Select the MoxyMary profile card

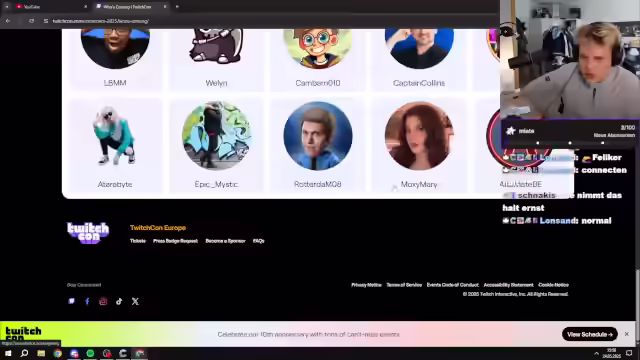click(x=419, y=145)
